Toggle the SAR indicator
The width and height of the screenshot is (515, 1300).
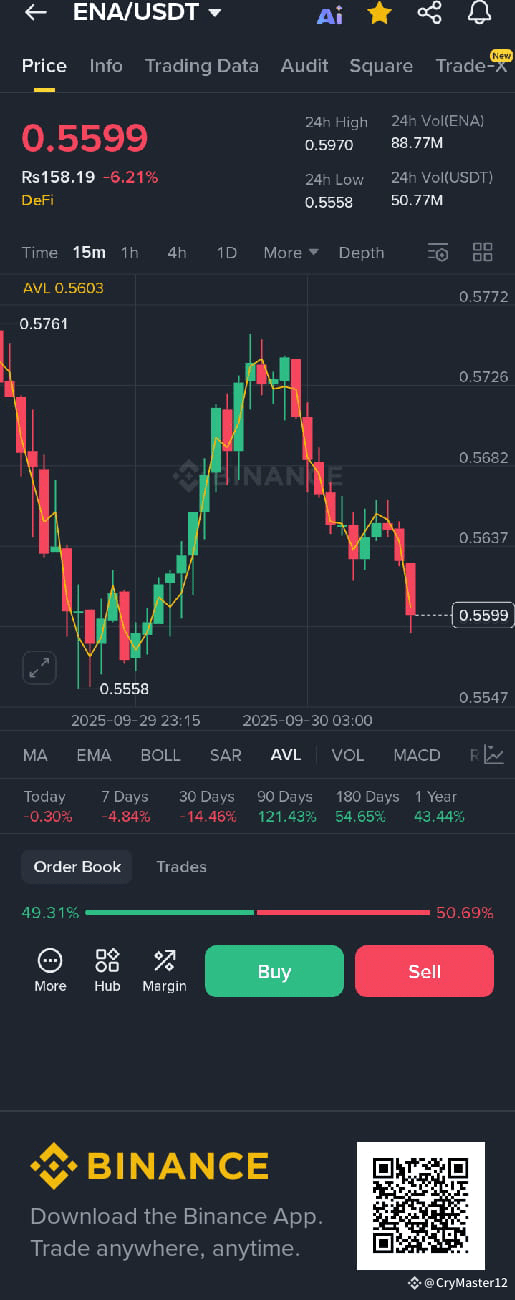(x=226, y=755)
